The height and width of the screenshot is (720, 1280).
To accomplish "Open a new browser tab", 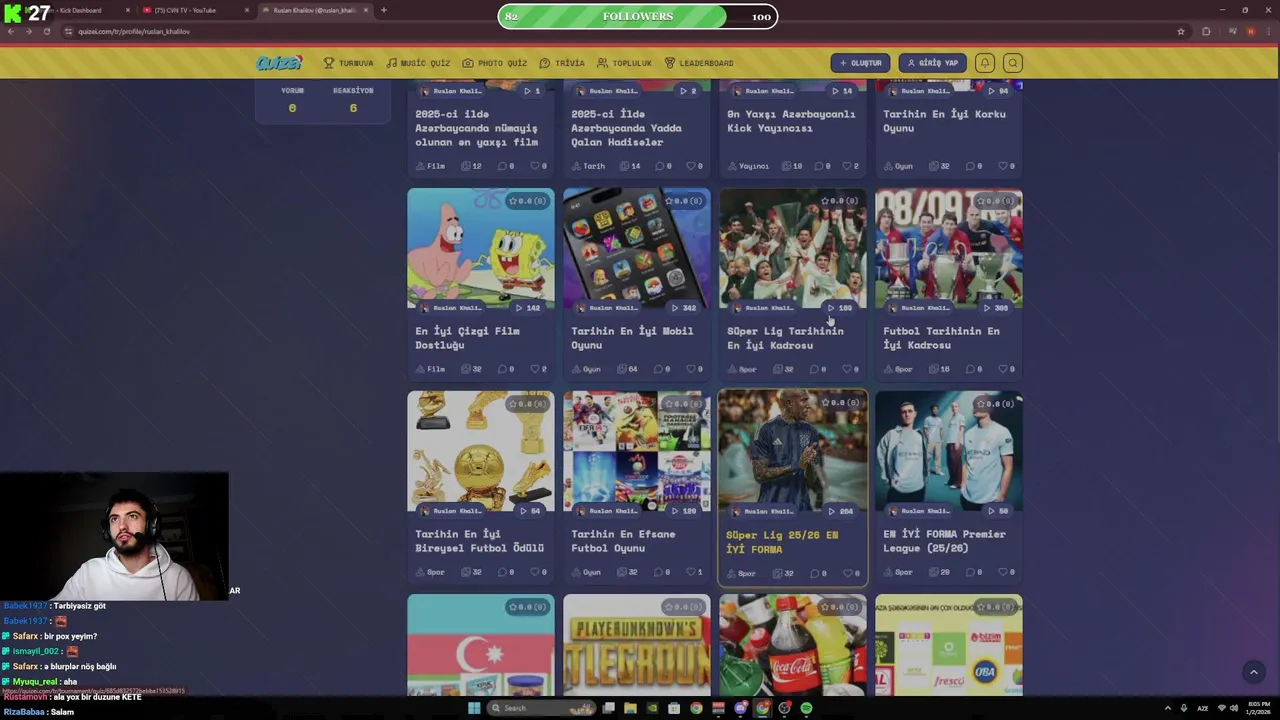I will point(384,10).
